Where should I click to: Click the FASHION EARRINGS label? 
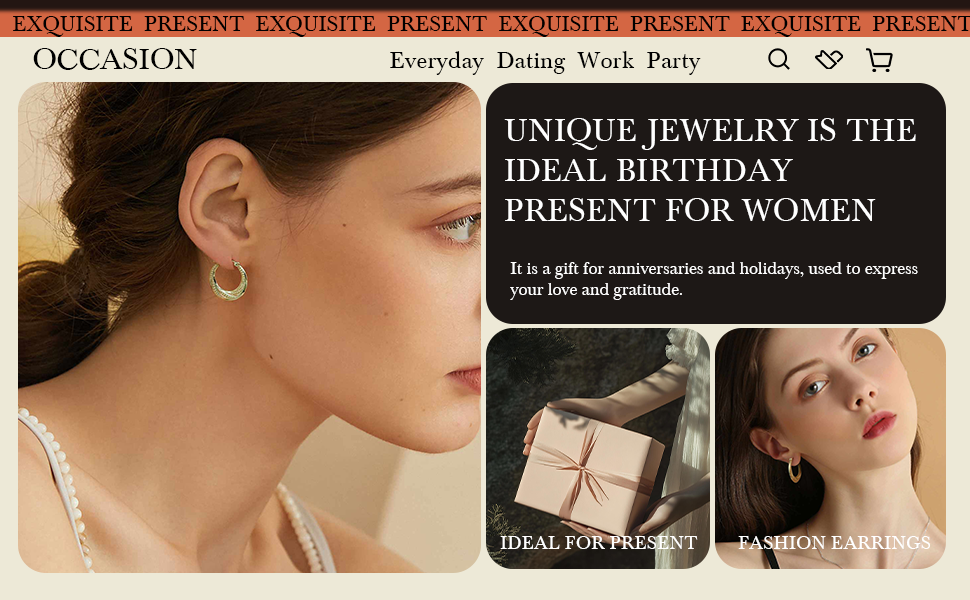pyautogui.click(x=834, y=542)
